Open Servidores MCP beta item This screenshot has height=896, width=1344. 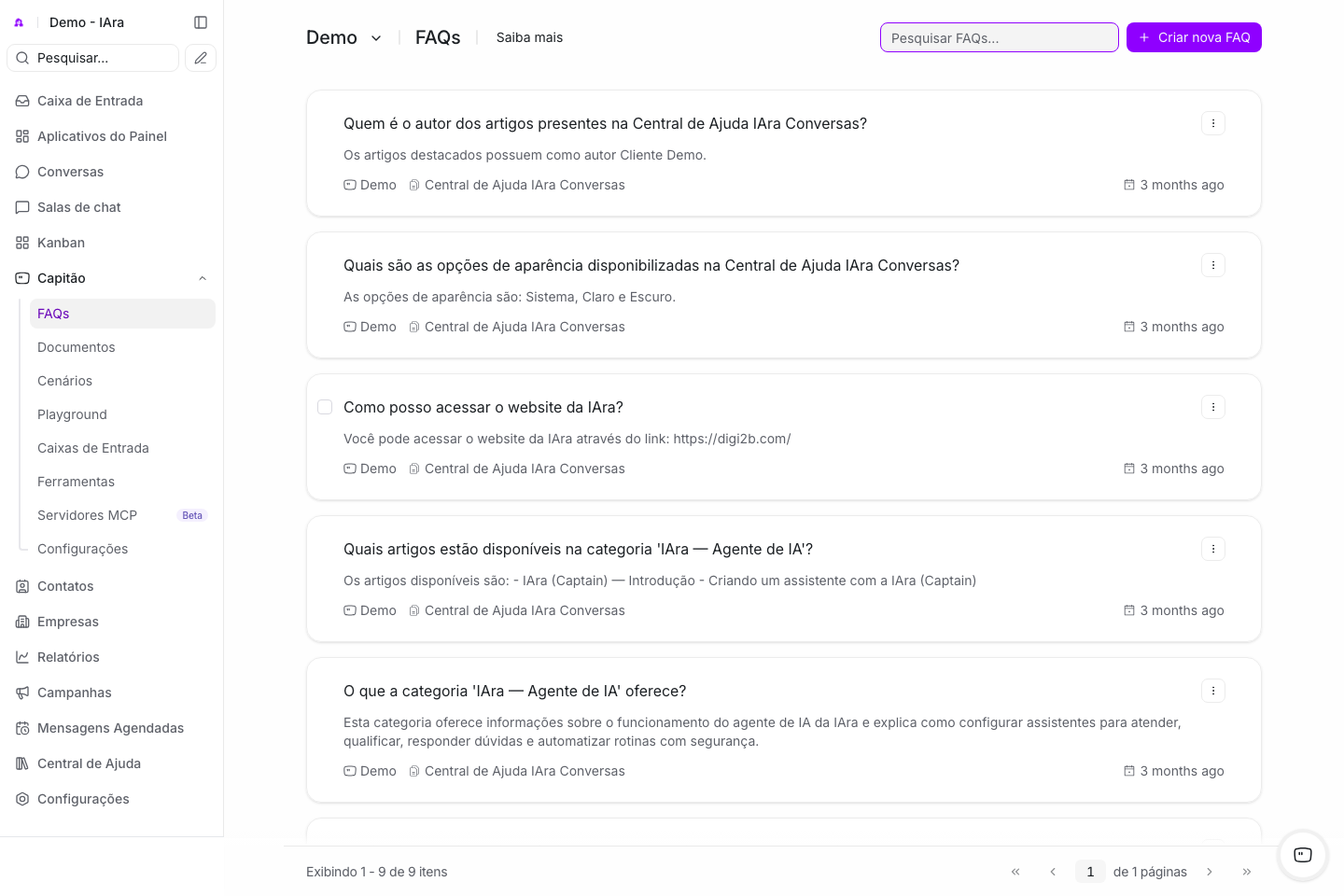click(x=122, y=515)
